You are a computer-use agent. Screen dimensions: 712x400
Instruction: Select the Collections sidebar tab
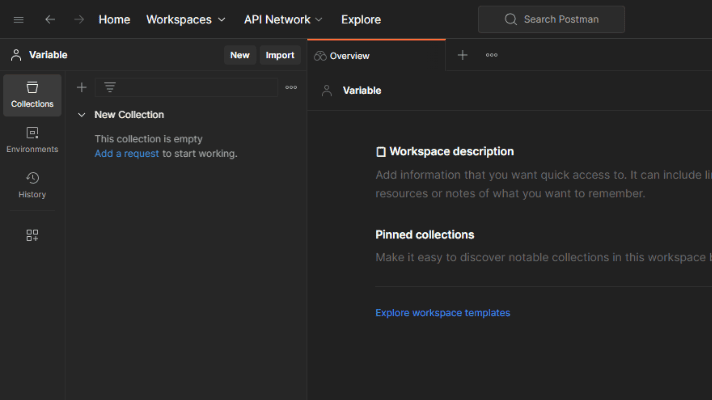[x=32, y=95]
